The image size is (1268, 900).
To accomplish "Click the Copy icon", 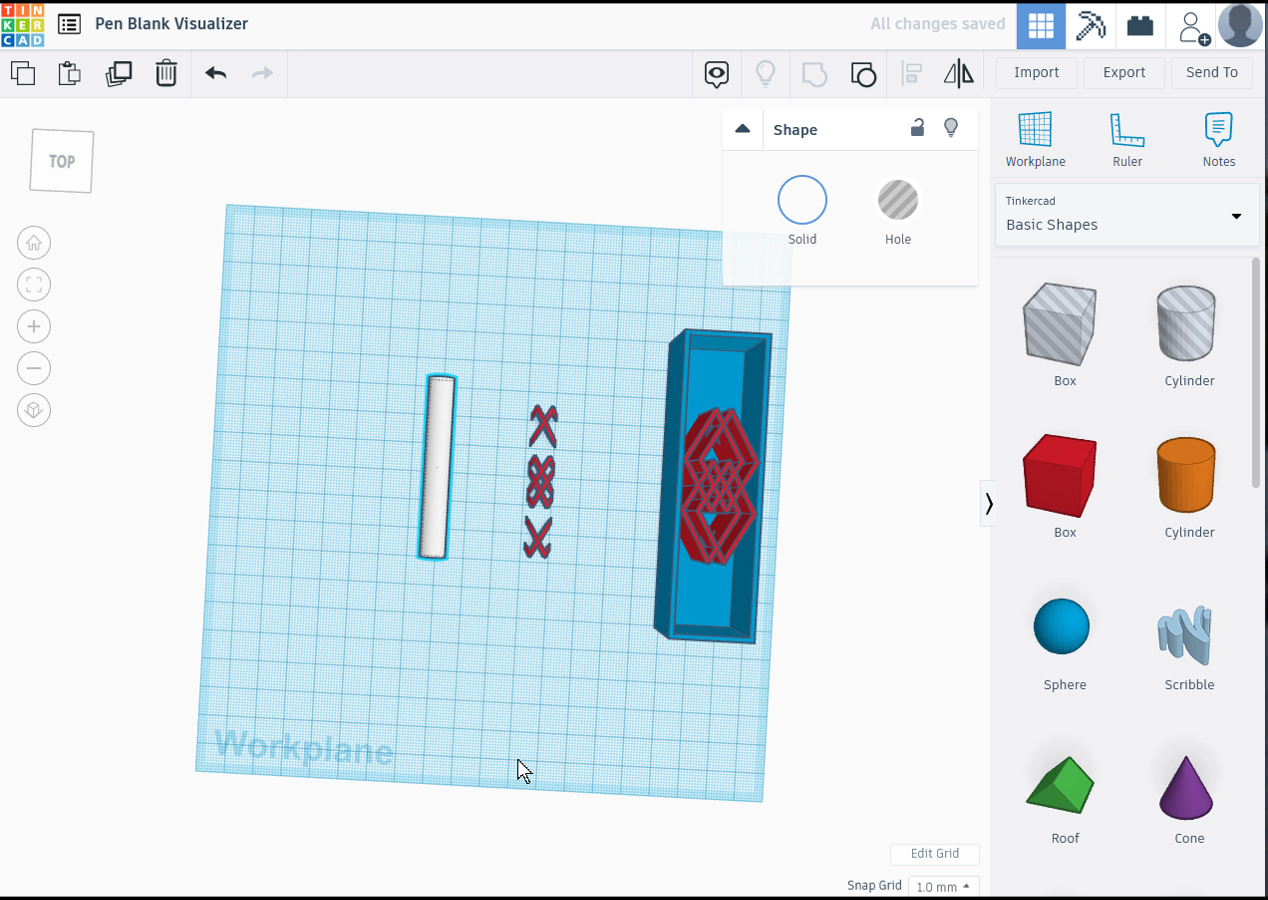I will [x=23, y=73].
